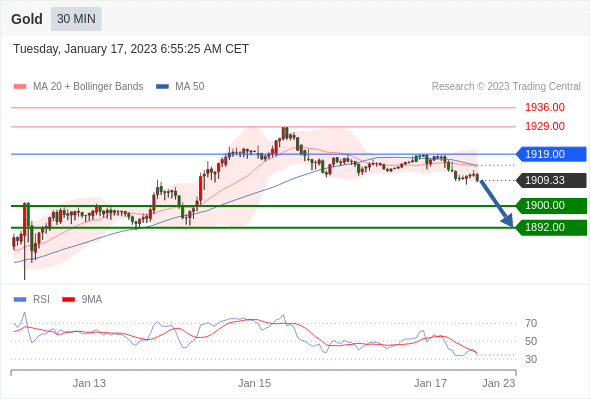Click the Jan 23 date axis label
The height and width of the screenshot is (400, 590).
pos(499,383)
